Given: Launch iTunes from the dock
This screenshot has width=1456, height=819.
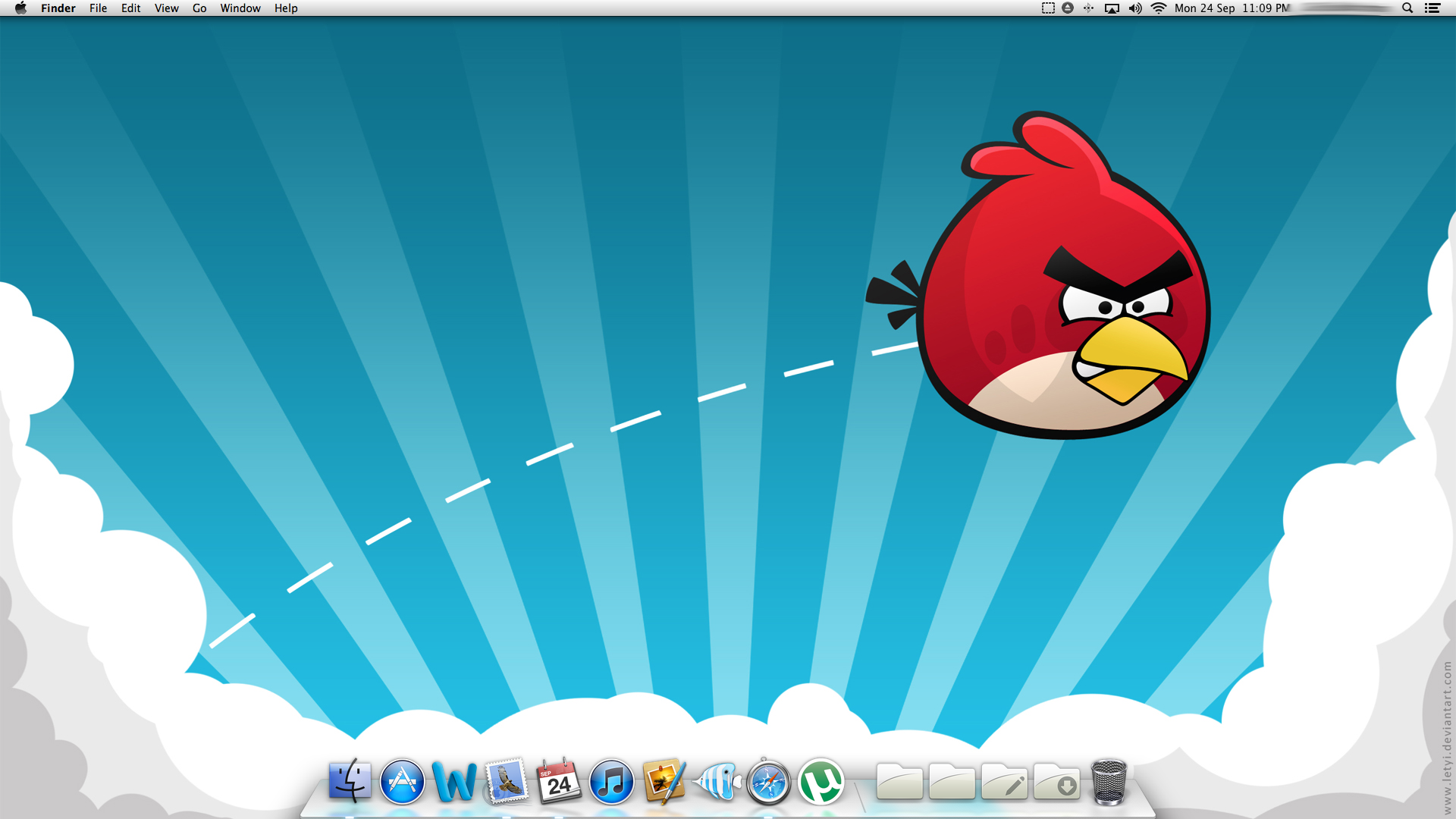Looking at the screenshot, I should point(611,782).
